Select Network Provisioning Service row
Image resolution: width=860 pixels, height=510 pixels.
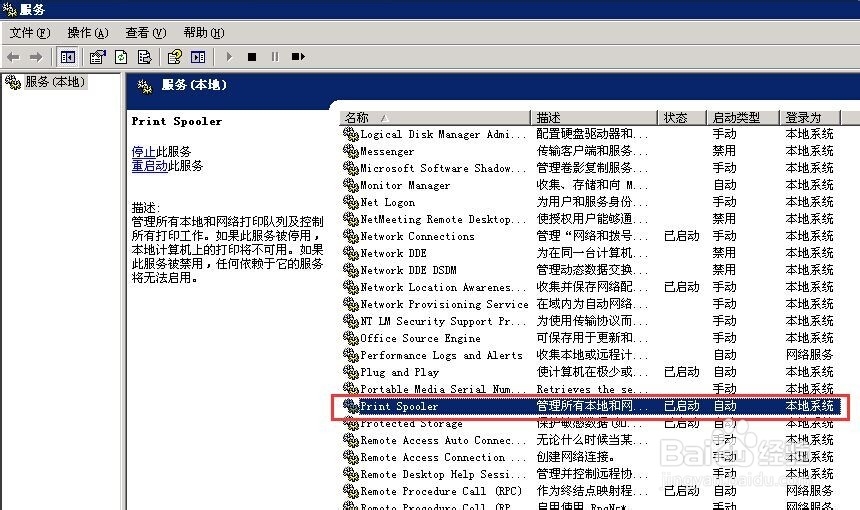[444, 304]
